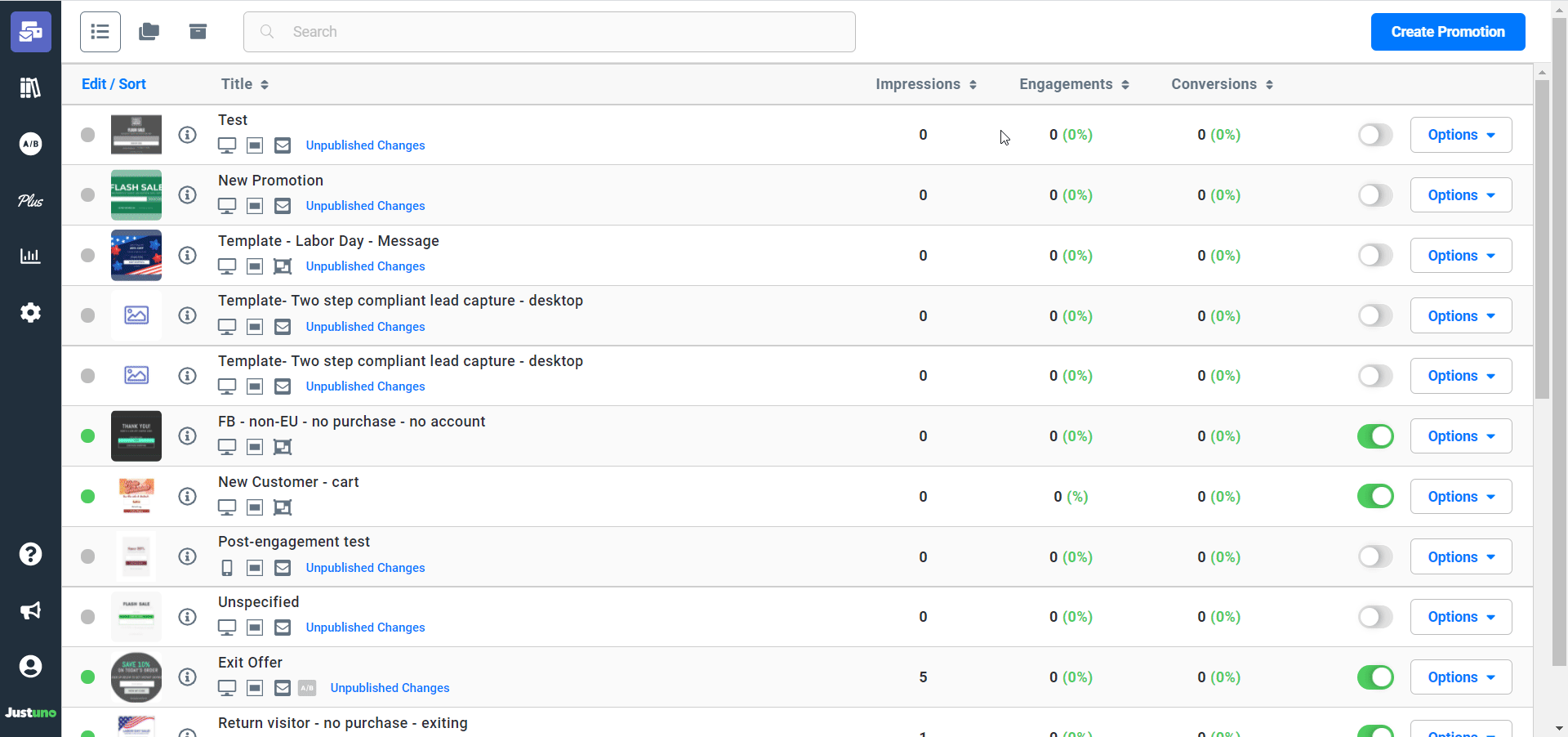1568x737 pixels.
Task: Expand Options dropdown for New Promotion
Action: point(1460,195)
